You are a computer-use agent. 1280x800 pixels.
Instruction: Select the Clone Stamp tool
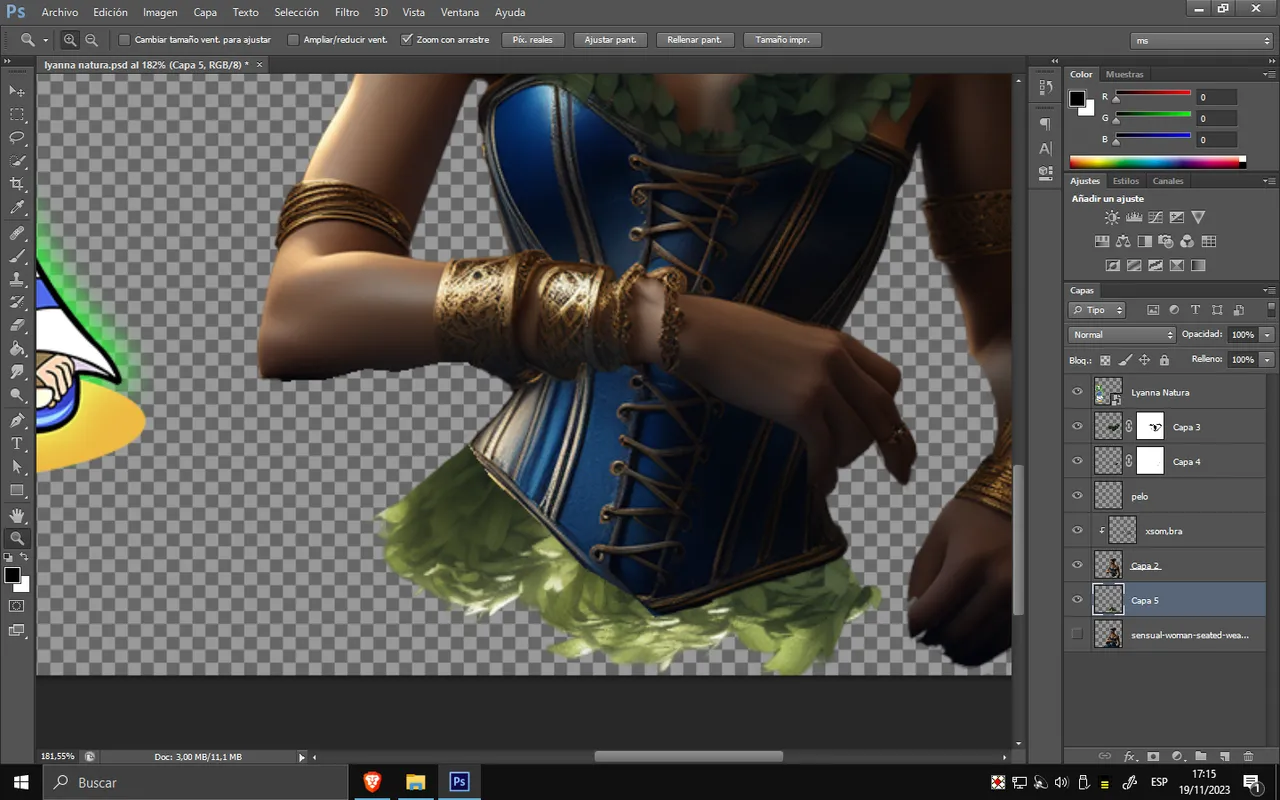pos(17,279)
